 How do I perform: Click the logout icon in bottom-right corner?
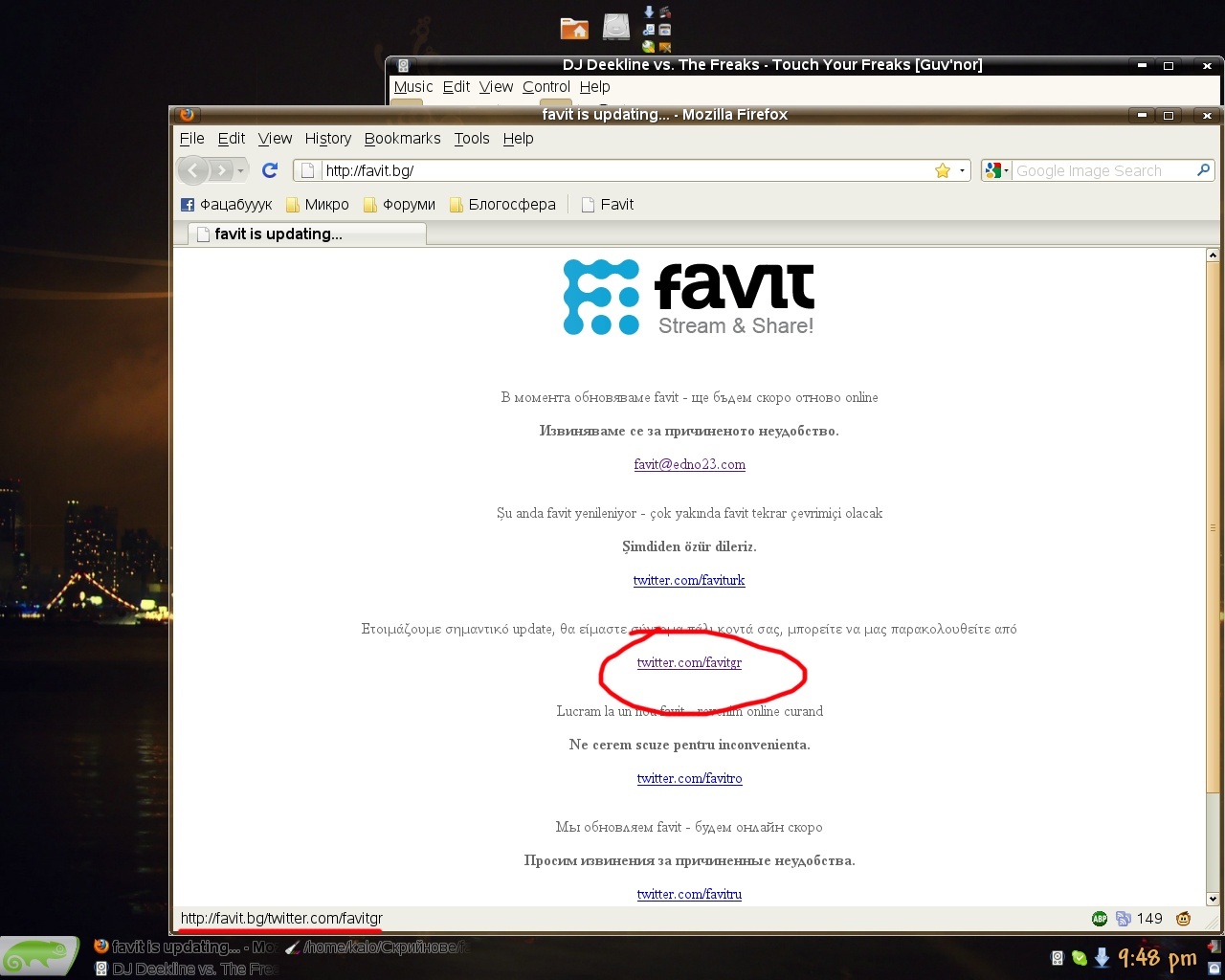1214,947
